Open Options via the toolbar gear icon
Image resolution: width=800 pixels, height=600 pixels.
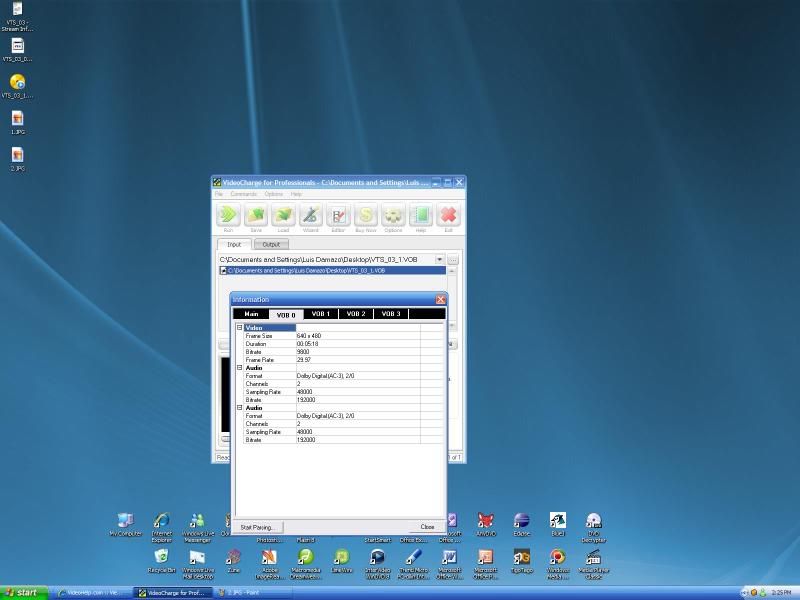point(393,215)
